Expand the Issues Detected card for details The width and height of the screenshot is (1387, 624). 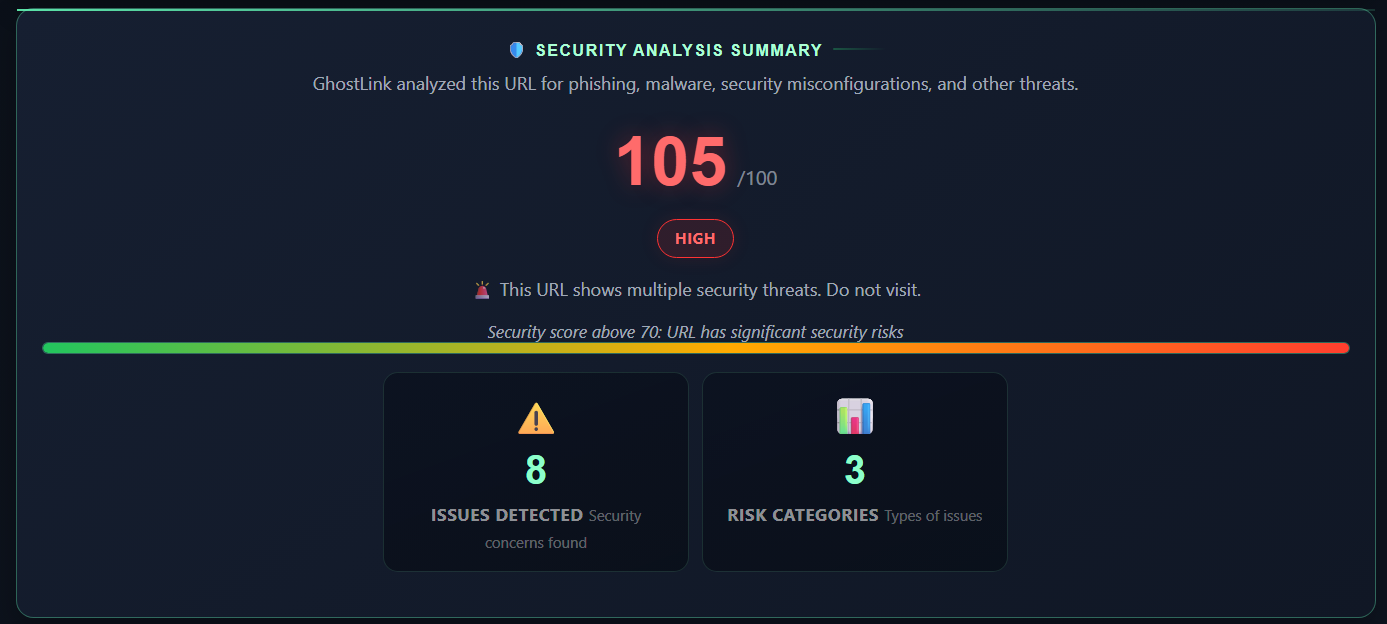click(x=535, y=471)
